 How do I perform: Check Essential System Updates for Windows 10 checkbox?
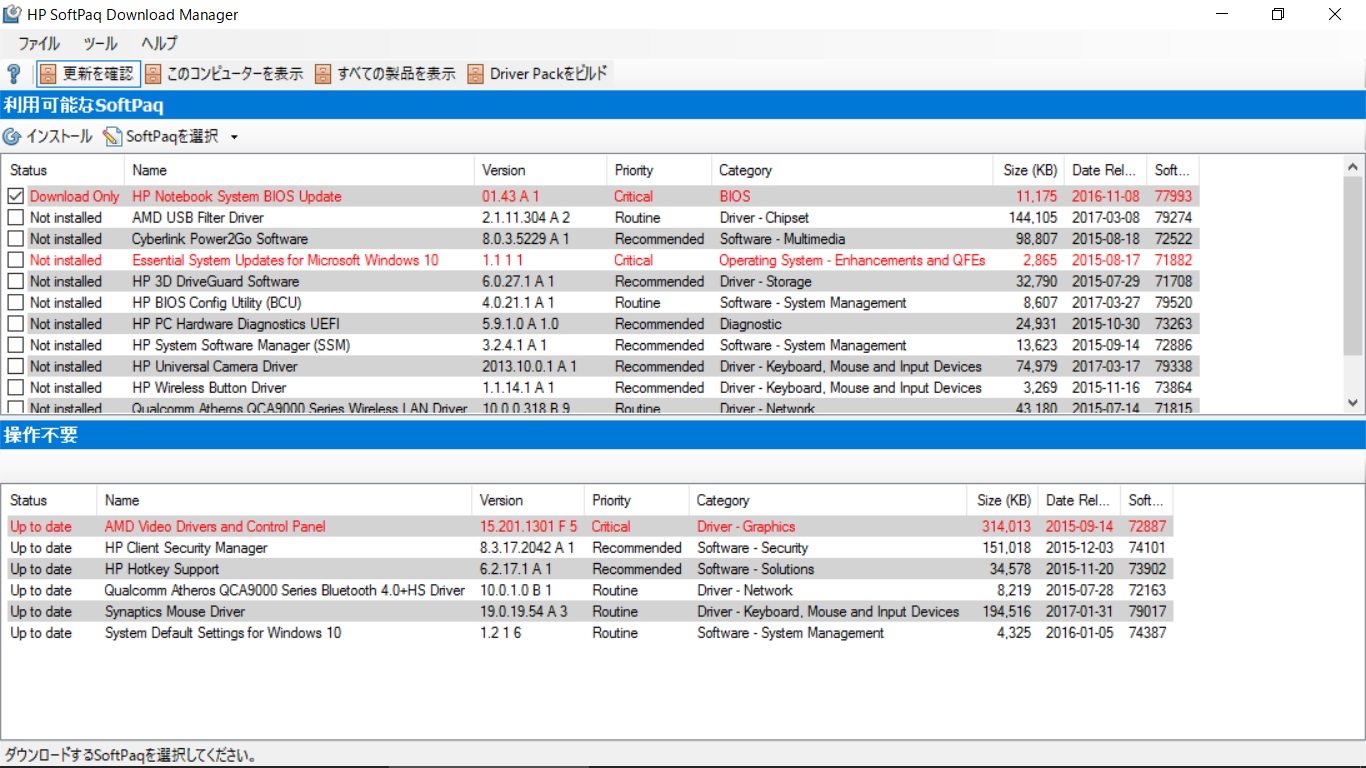click(16, 260)
